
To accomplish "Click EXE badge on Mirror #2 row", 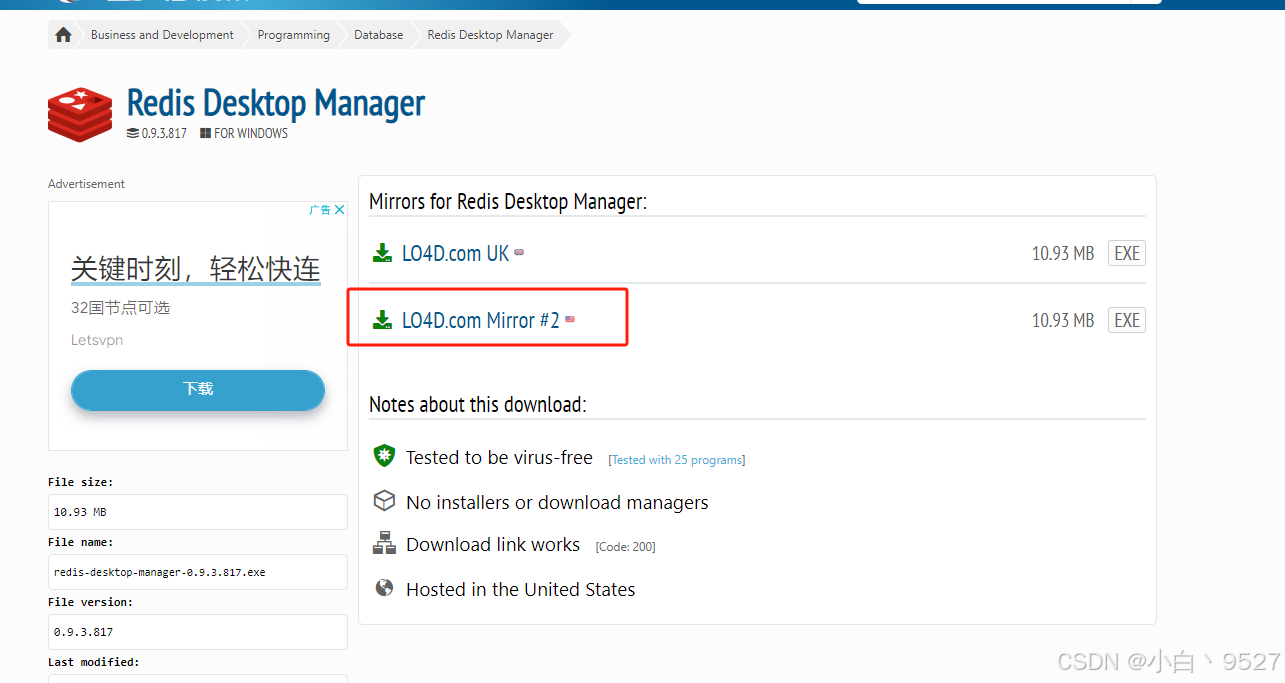I will click(1127, 320).
